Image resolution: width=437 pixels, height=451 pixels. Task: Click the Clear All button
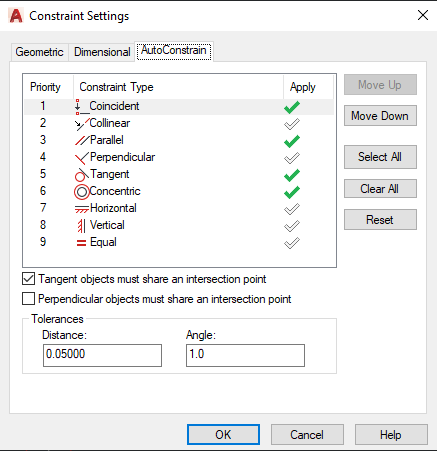380,189
